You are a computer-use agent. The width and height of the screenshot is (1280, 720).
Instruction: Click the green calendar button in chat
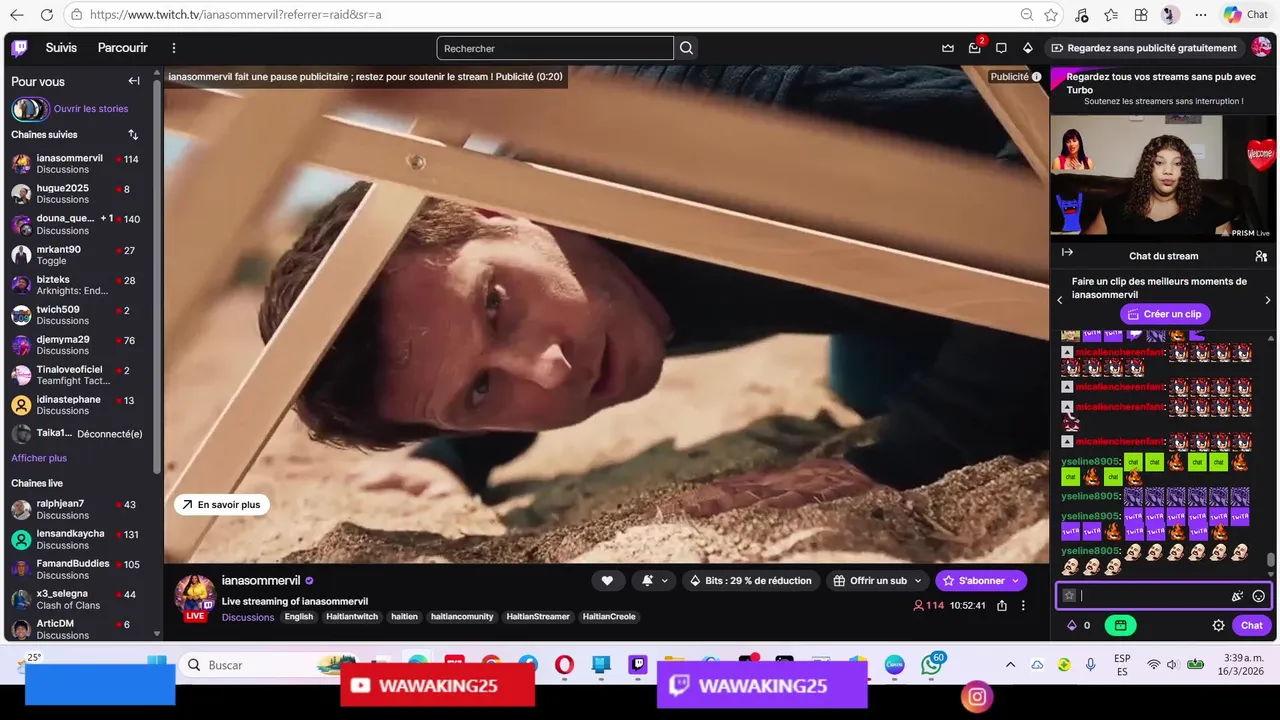click(1120, 626)
